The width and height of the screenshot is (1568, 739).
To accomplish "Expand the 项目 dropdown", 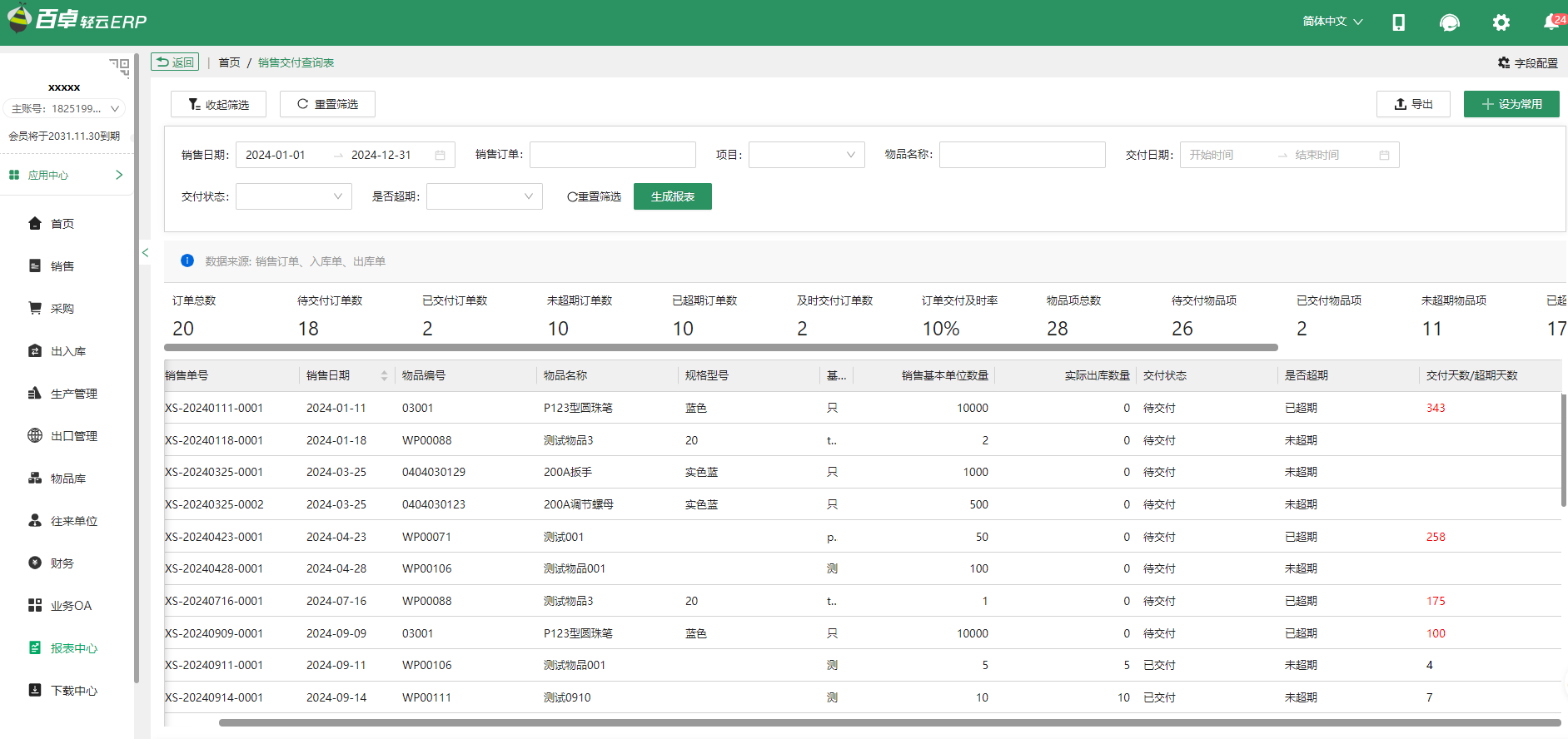I will pos(806,155).
